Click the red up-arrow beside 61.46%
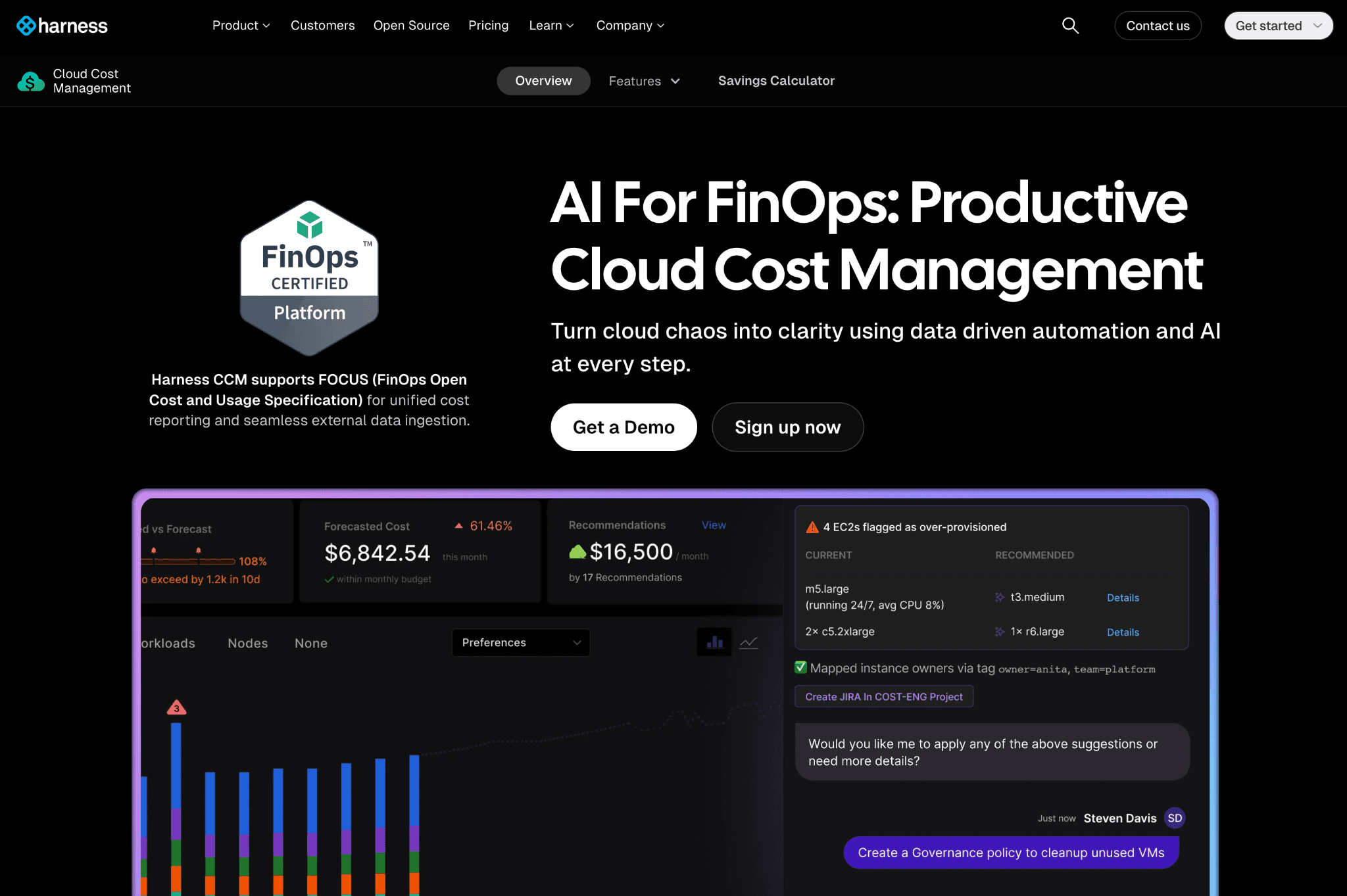Screen dimensions: 1347x896 tap(458, 526)
